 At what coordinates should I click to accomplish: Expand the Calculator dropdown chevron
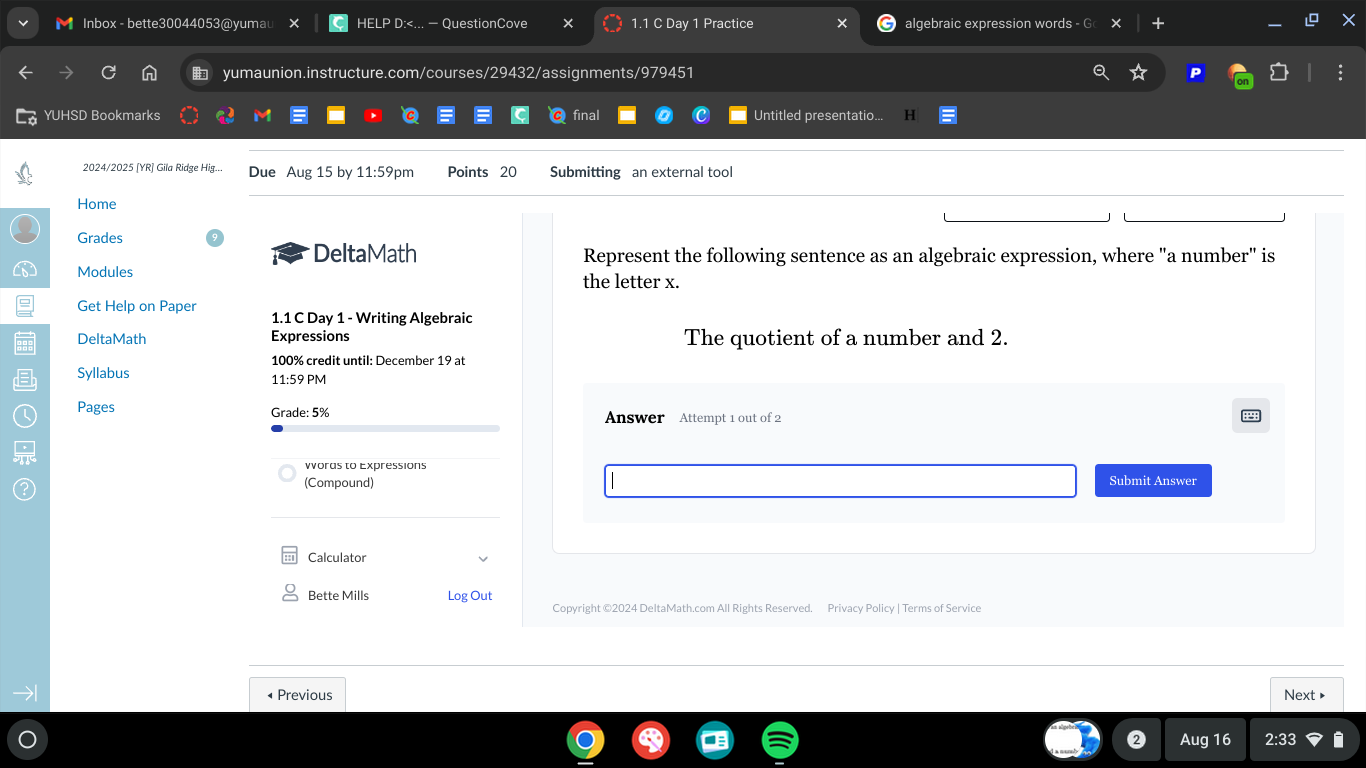coord(483,558)
